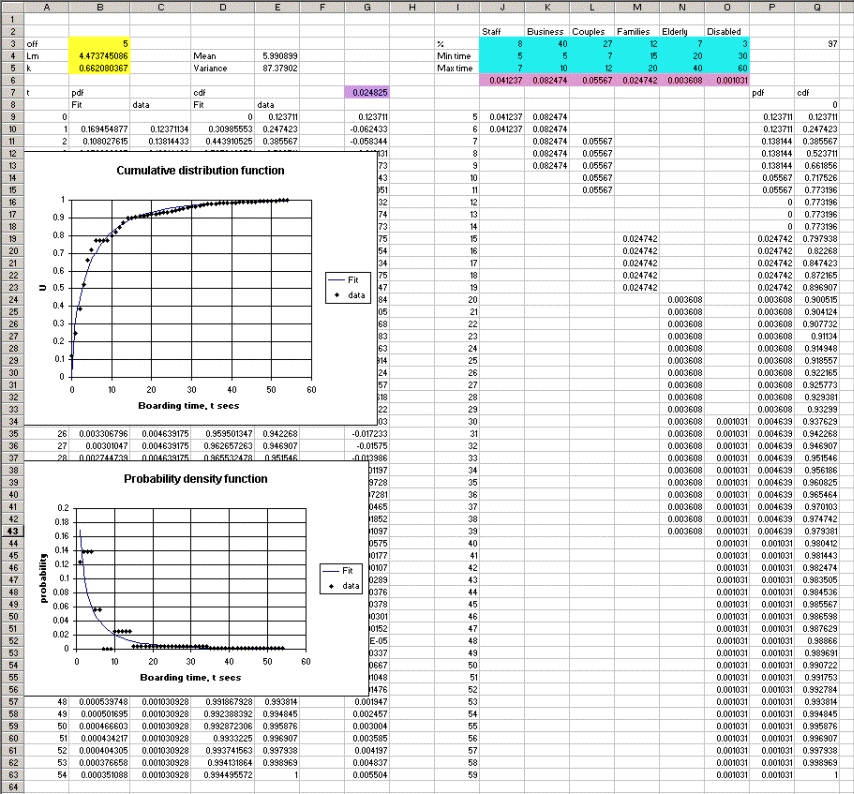854x794 pixels.
Task: Click the pdf header in column P
Action: (x=772, y=93)
